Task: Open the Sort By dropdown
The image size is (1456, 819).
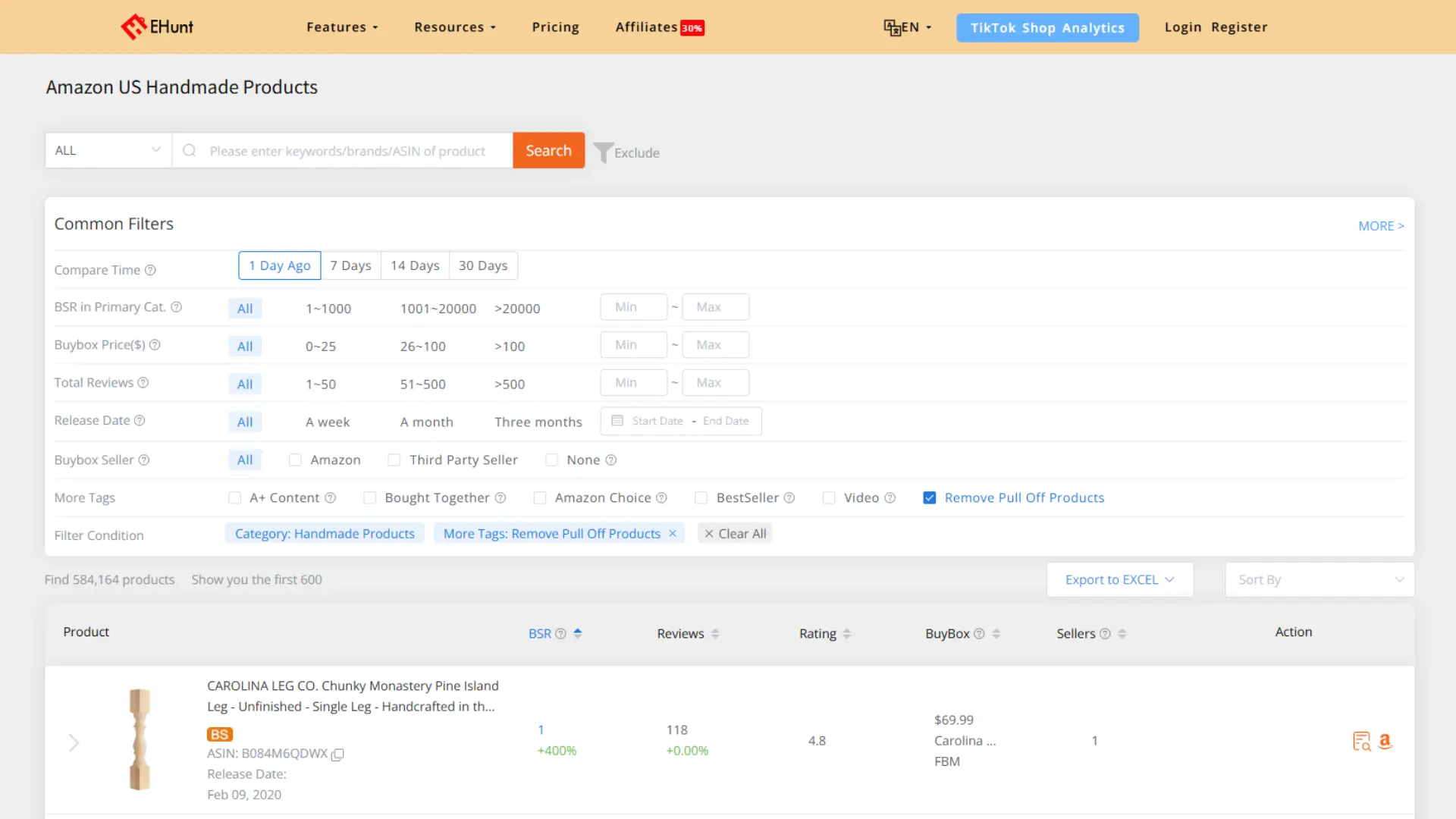Action: 1319,579
